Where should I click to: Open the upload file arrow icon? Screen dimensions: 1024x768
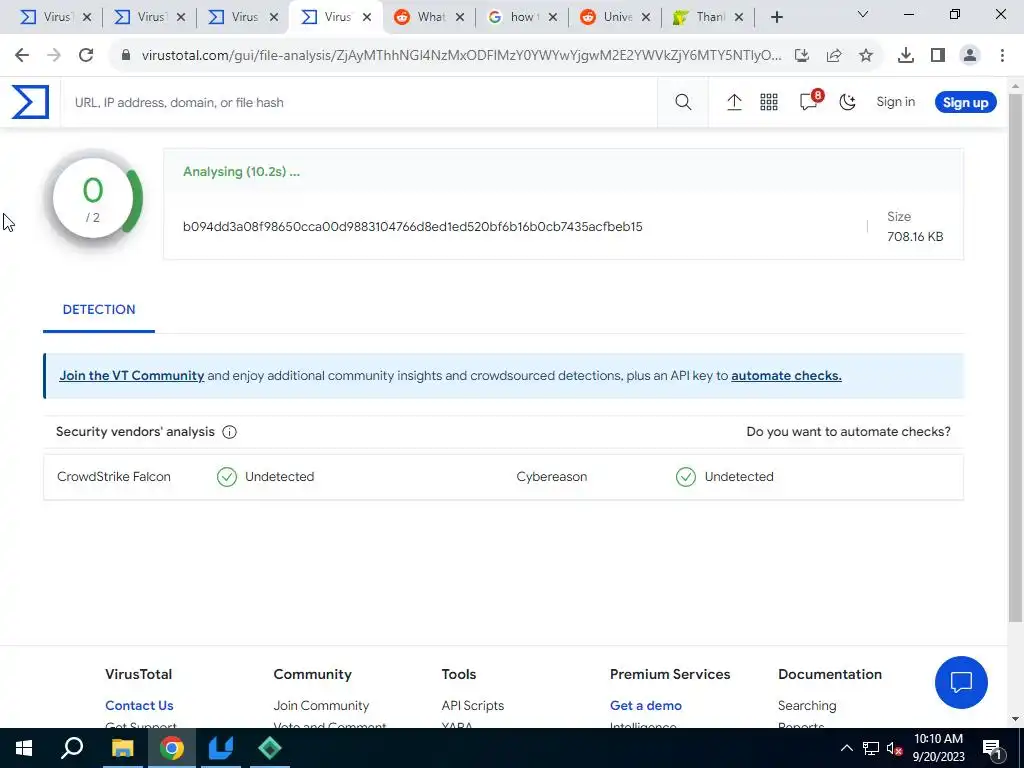(734, 102)
